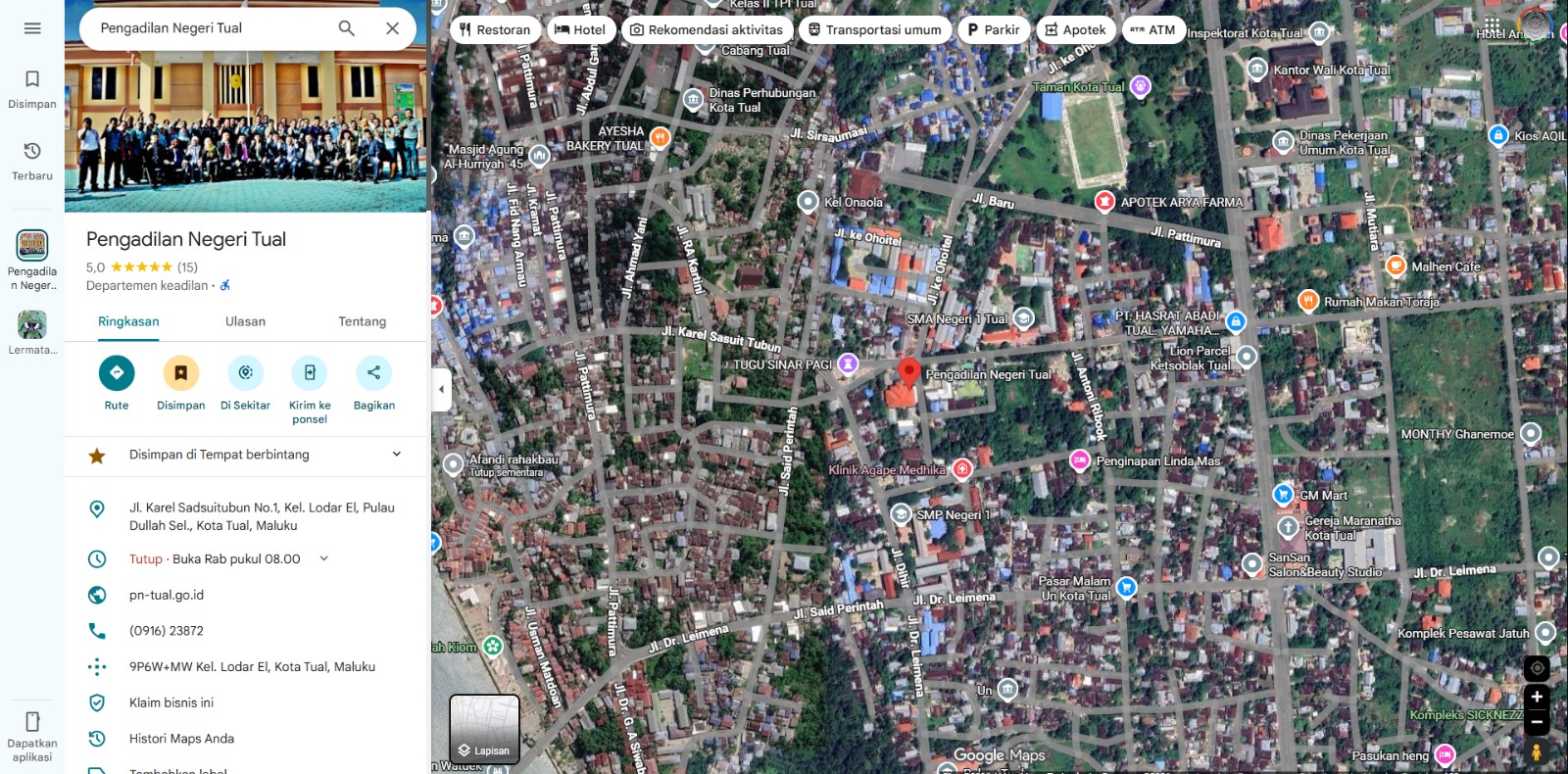Viewport: 1568px width, 774px height.
Task: Open the Google apps grid
Action: (1492, 24)
